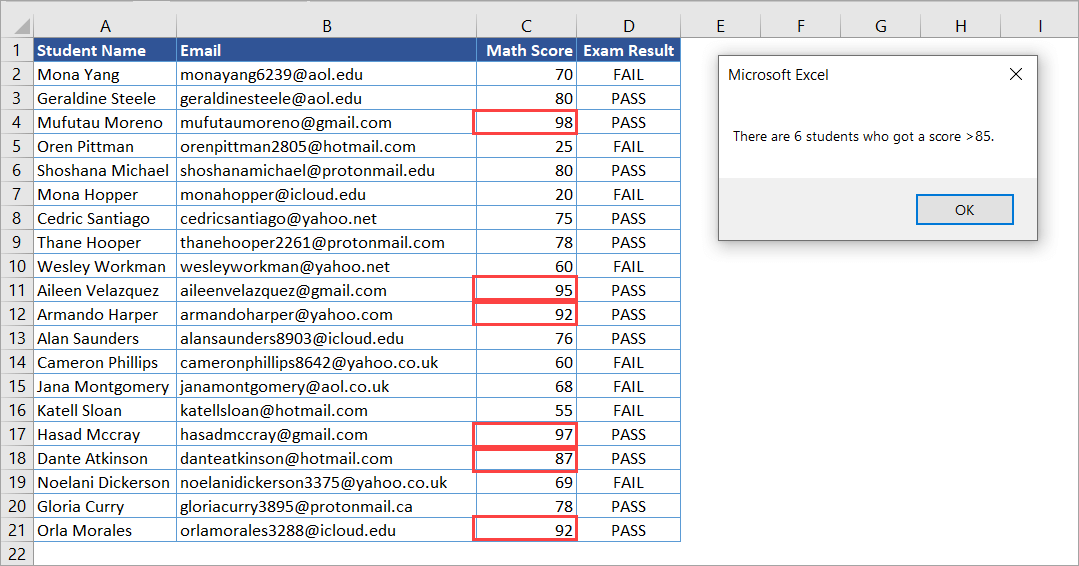Select cell containing Noelani Dickerson
The image size is (1079, 566).
coord(105,483)
